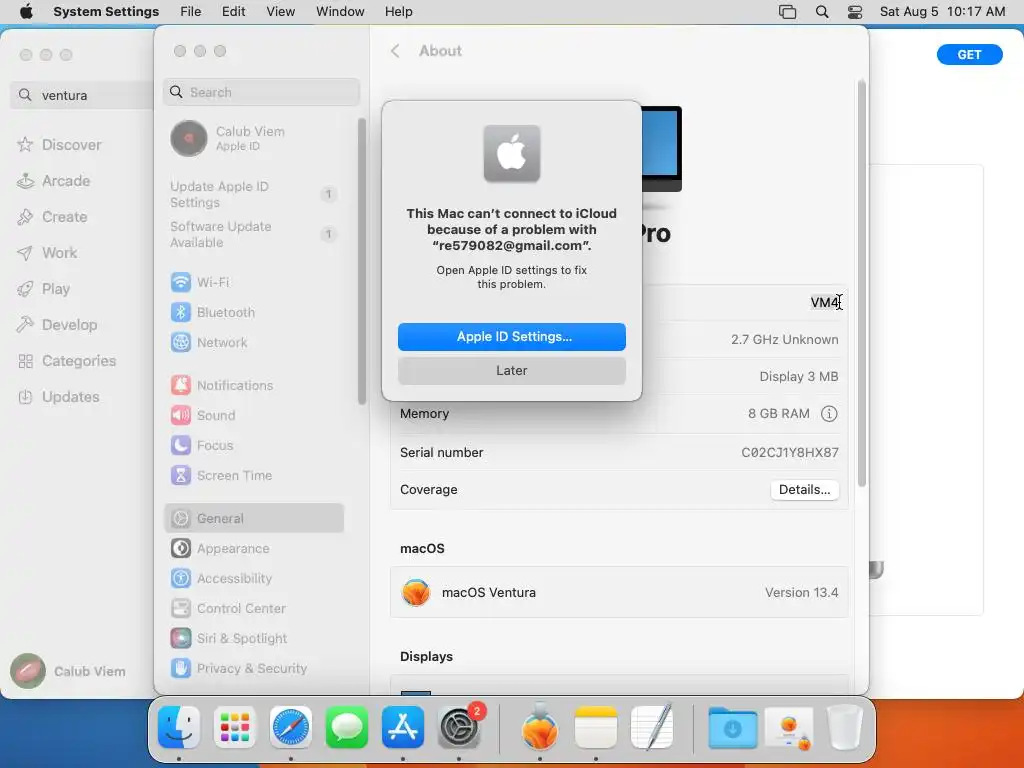Open the View menu
Image resolution: width=1024 pixels, height=768 pixels.
click(x=280, y=12)
